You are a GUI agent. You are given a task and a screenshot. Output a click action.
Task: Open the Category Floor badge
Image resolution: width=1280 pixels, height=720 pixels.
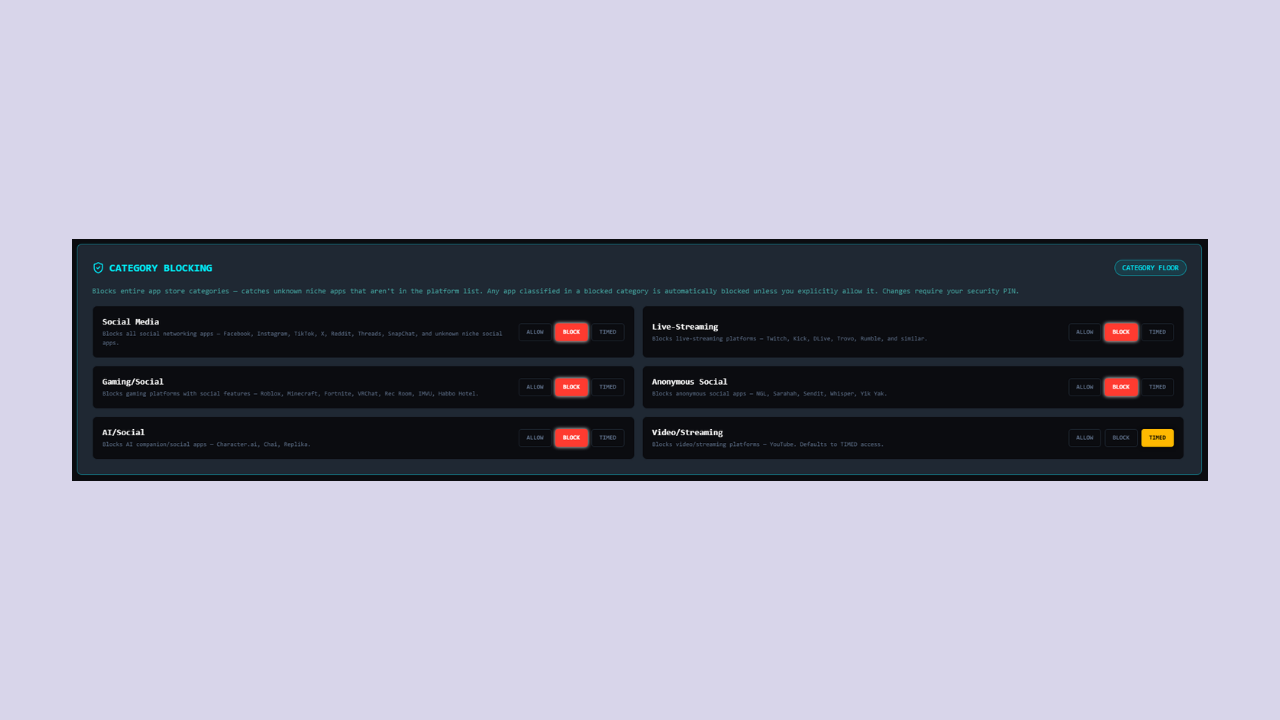[1150, 268]
